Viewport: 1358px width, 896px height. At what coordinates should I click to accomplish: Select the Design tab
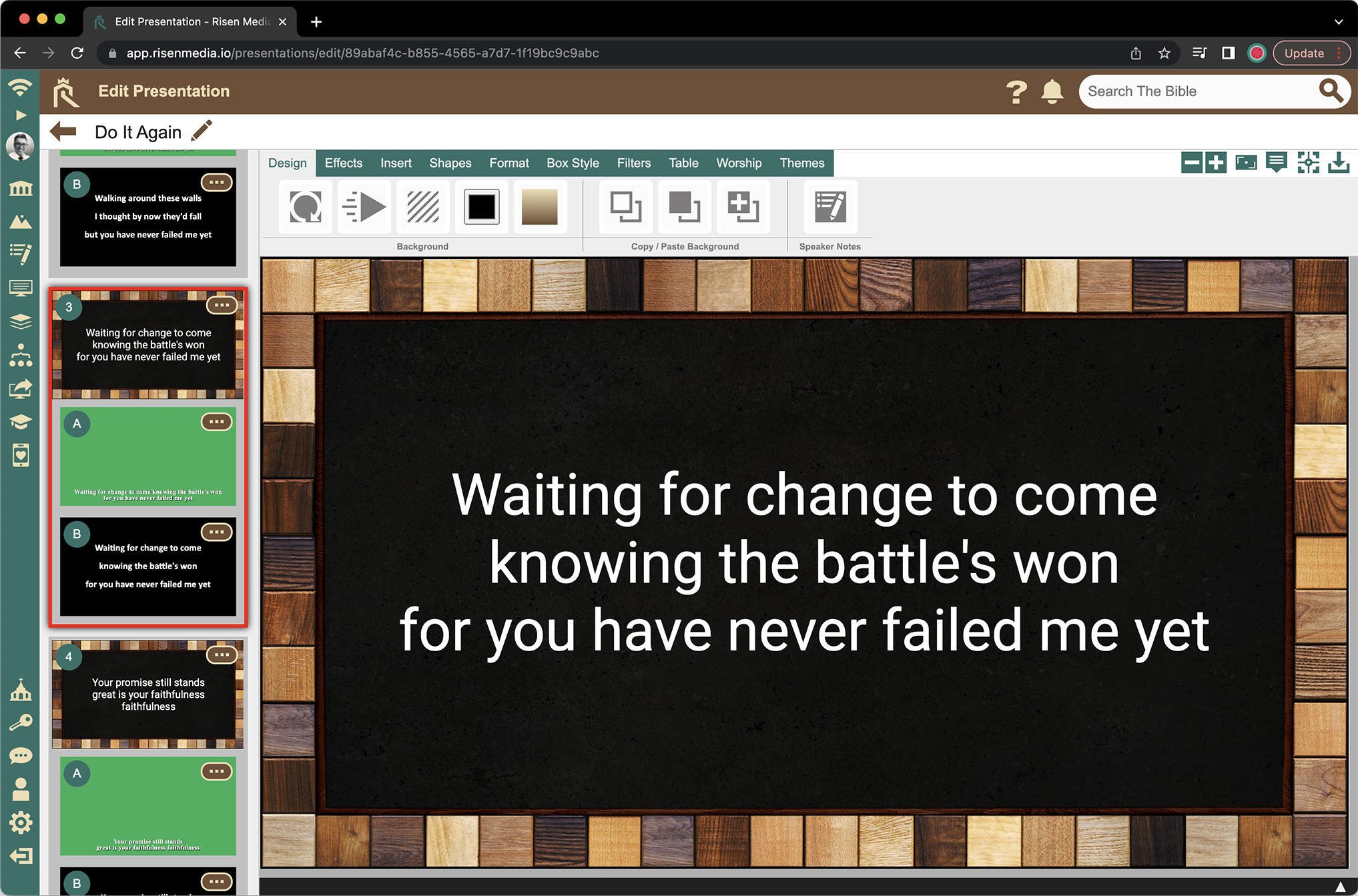pyautogui.click(x=288, y=163)
